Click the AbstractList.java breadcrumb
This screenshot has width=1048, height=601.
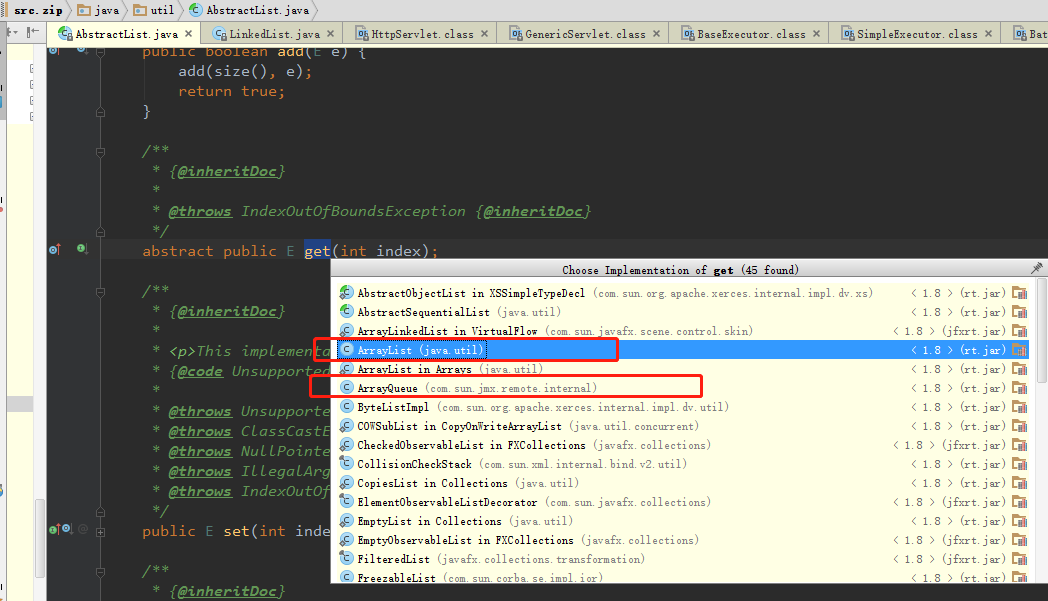249,10
